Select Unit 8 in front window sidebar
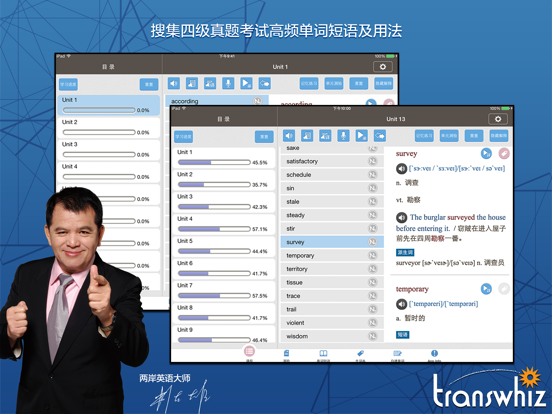Viewport: 552px width, 414px height. [x=224, y=313]
